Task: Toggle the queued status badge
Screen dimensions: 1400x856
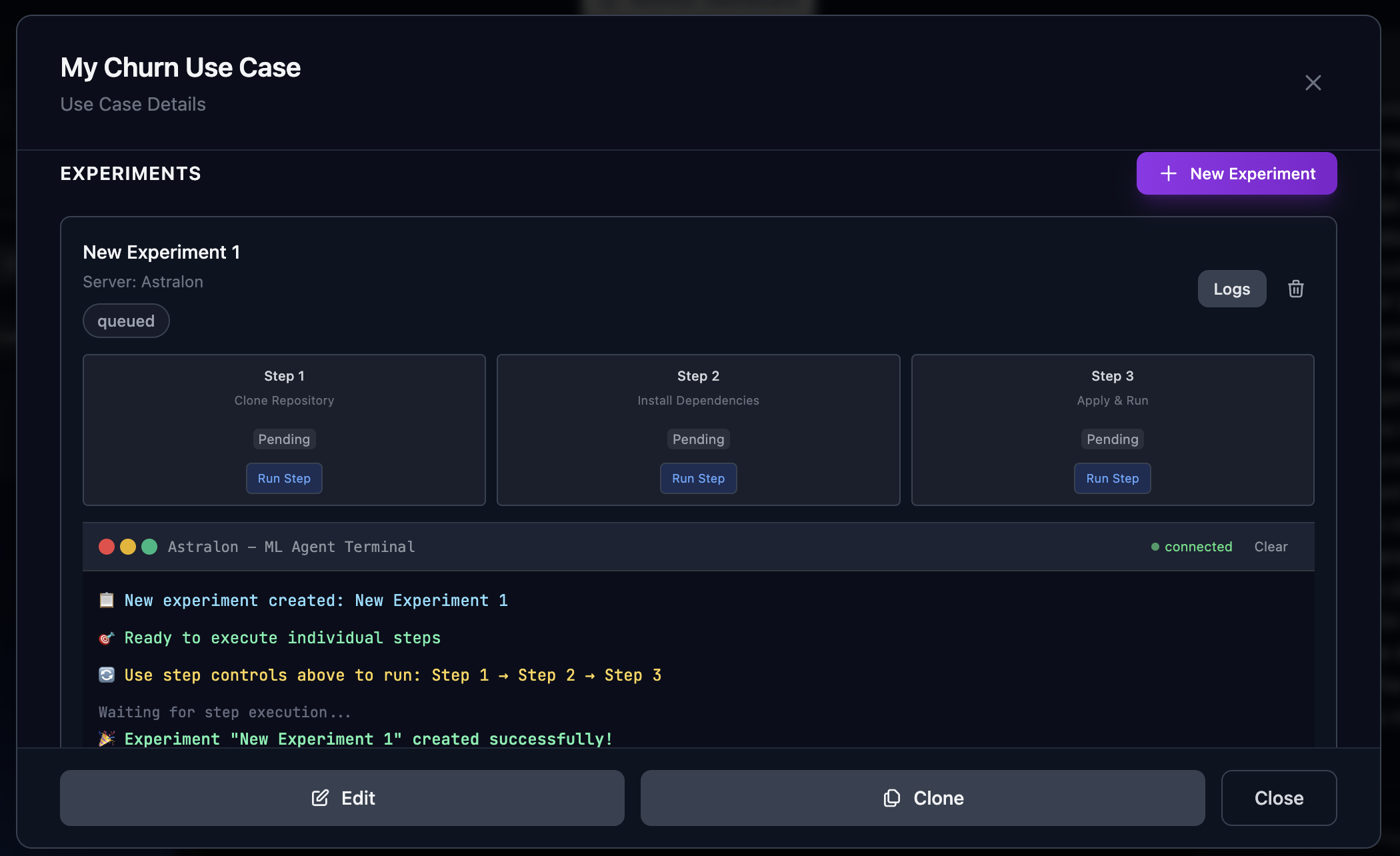Action: tap(126, 321)
